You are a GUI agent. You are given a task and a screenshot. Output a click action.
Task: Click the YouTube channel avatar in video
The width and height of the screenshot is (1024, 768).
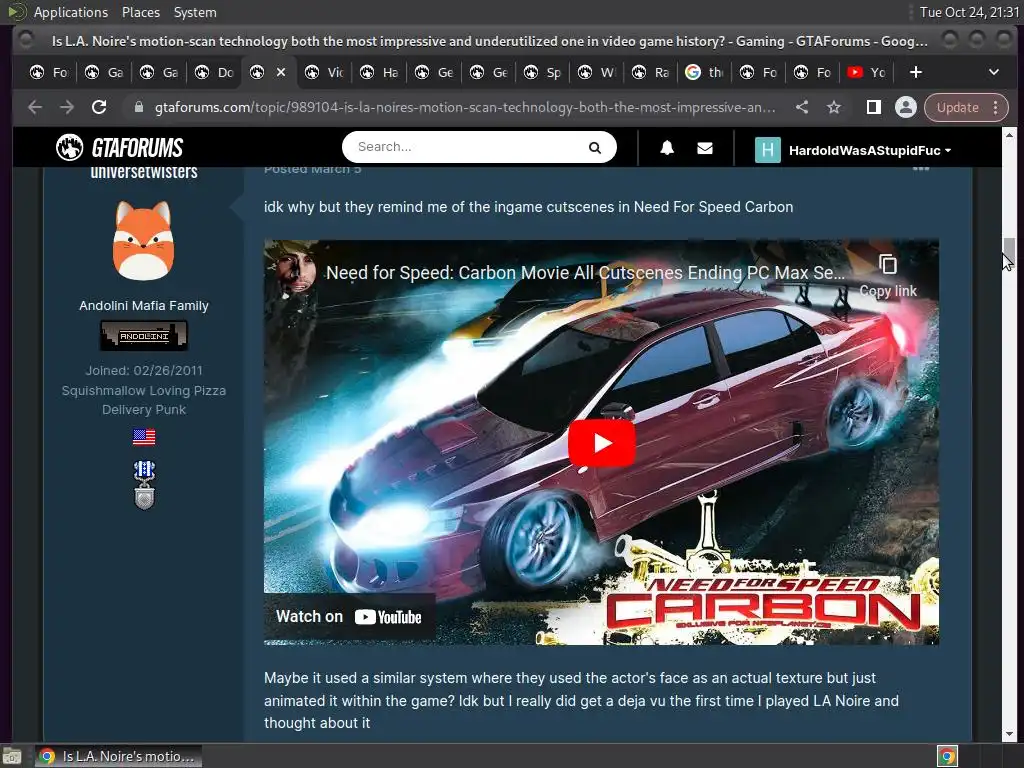[x=293, y=272]
